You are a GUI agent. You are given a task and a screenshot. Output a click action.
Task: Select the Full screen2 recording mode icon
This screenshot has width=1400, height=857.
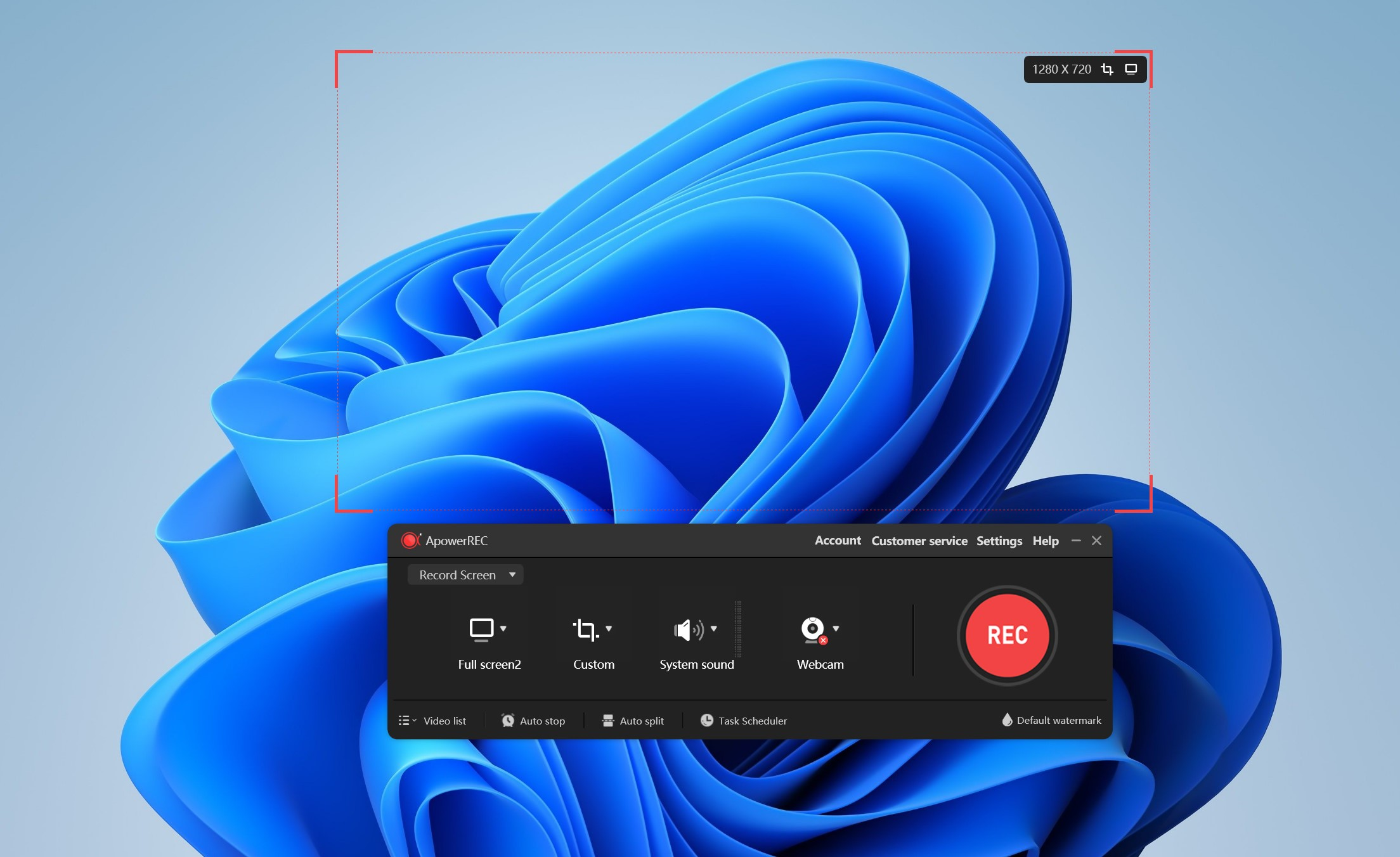483,629
